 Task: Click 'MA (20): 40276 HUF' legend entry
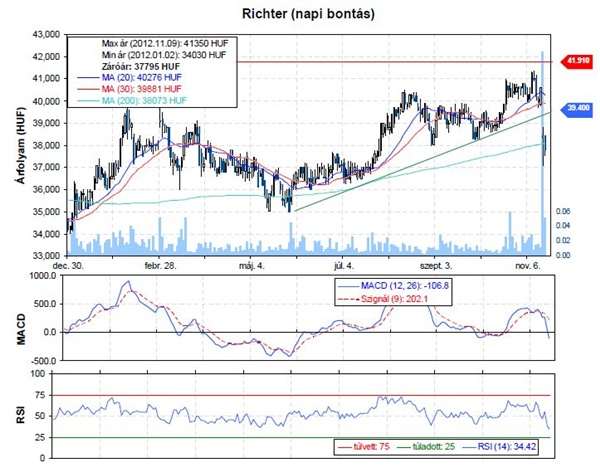coord(142,78)
